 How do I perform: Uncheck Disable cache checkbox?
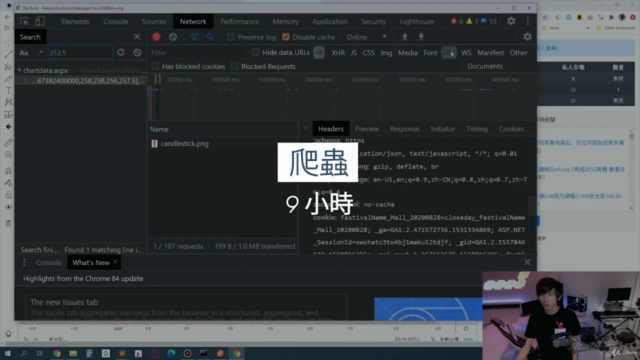pyautogui.click(x=286, y=37)
